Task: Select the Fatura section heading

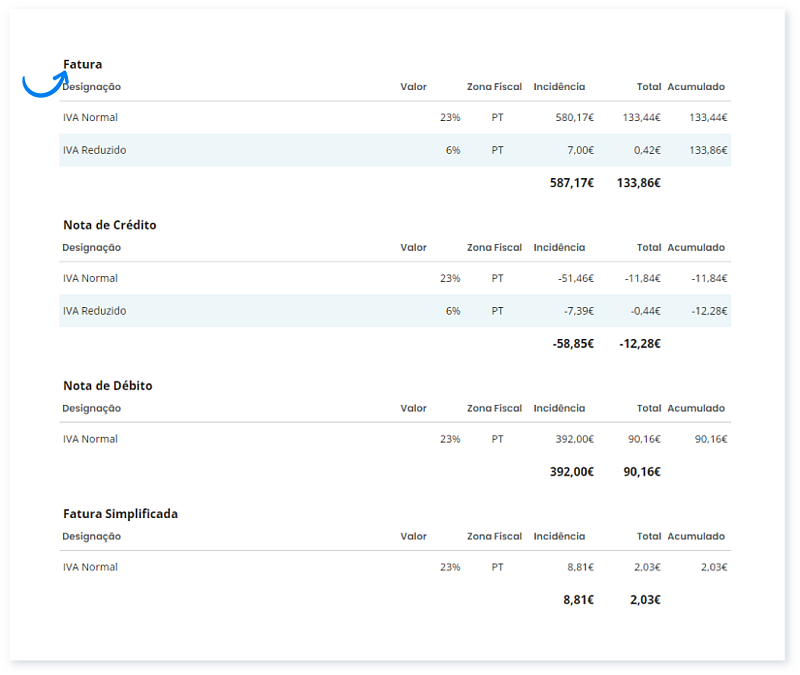Action: 83,64
